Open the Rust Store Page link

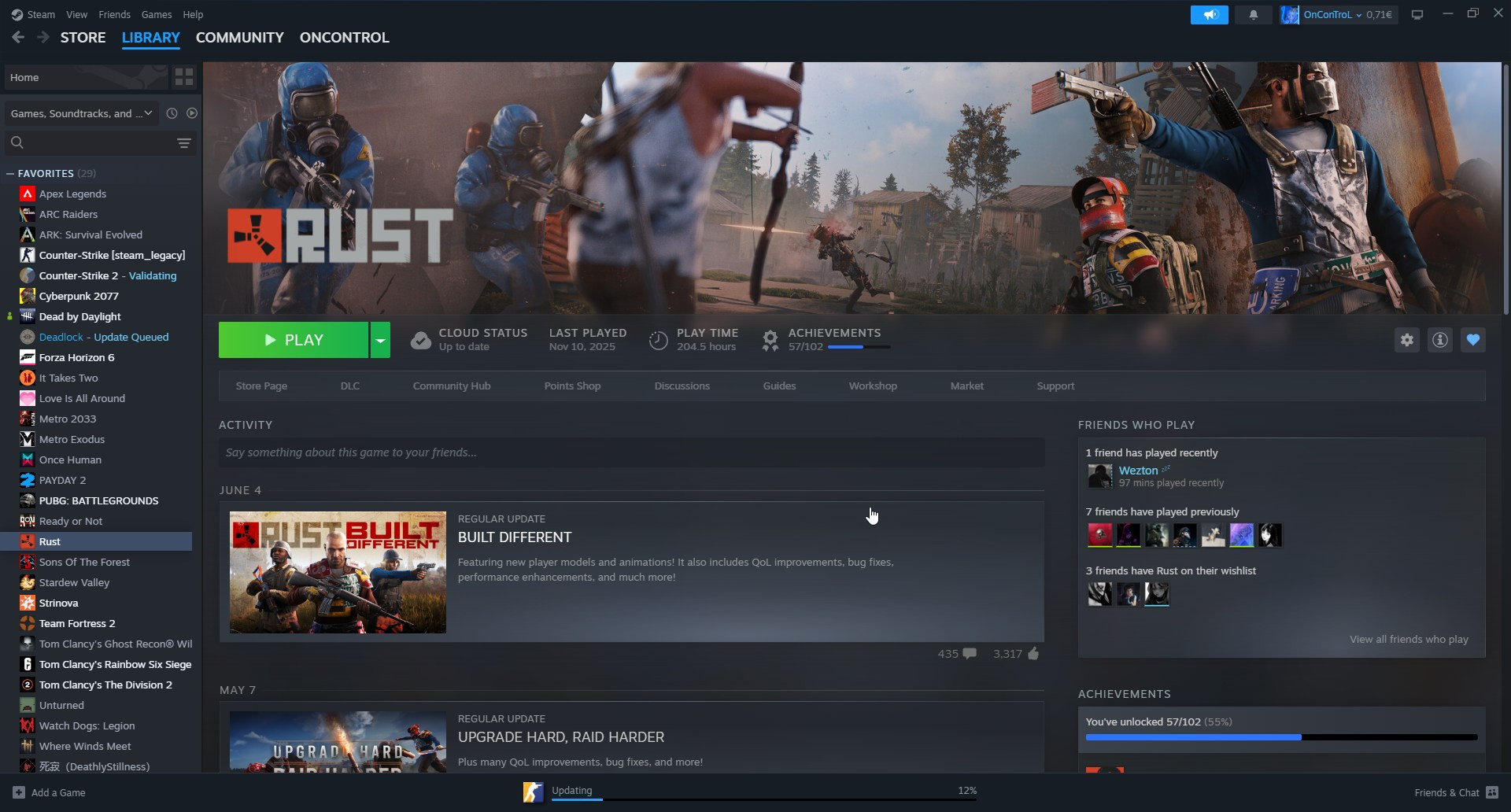click(x=261, y=386)
